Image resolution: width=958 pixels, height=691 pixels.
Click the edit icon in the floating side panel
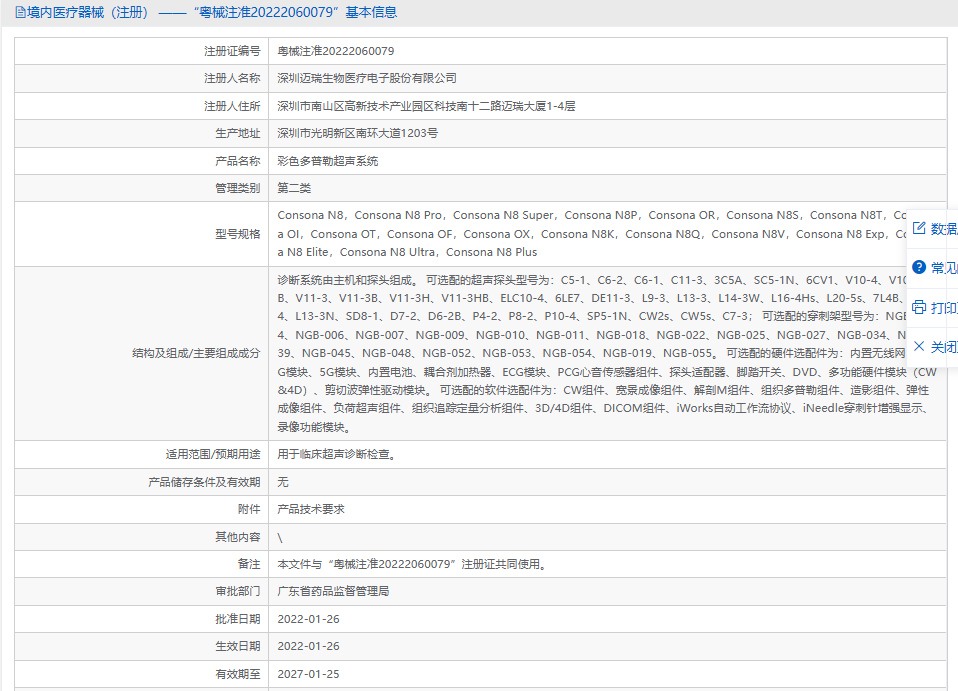(919, 229)
